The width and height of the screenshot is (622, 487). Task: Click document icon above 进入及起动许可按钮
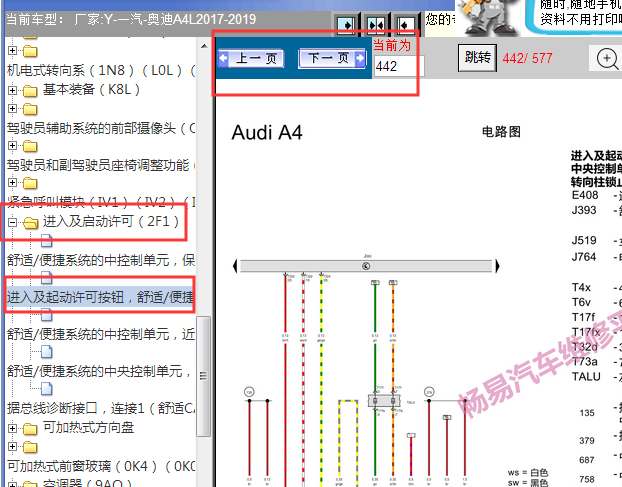[46, 278]
